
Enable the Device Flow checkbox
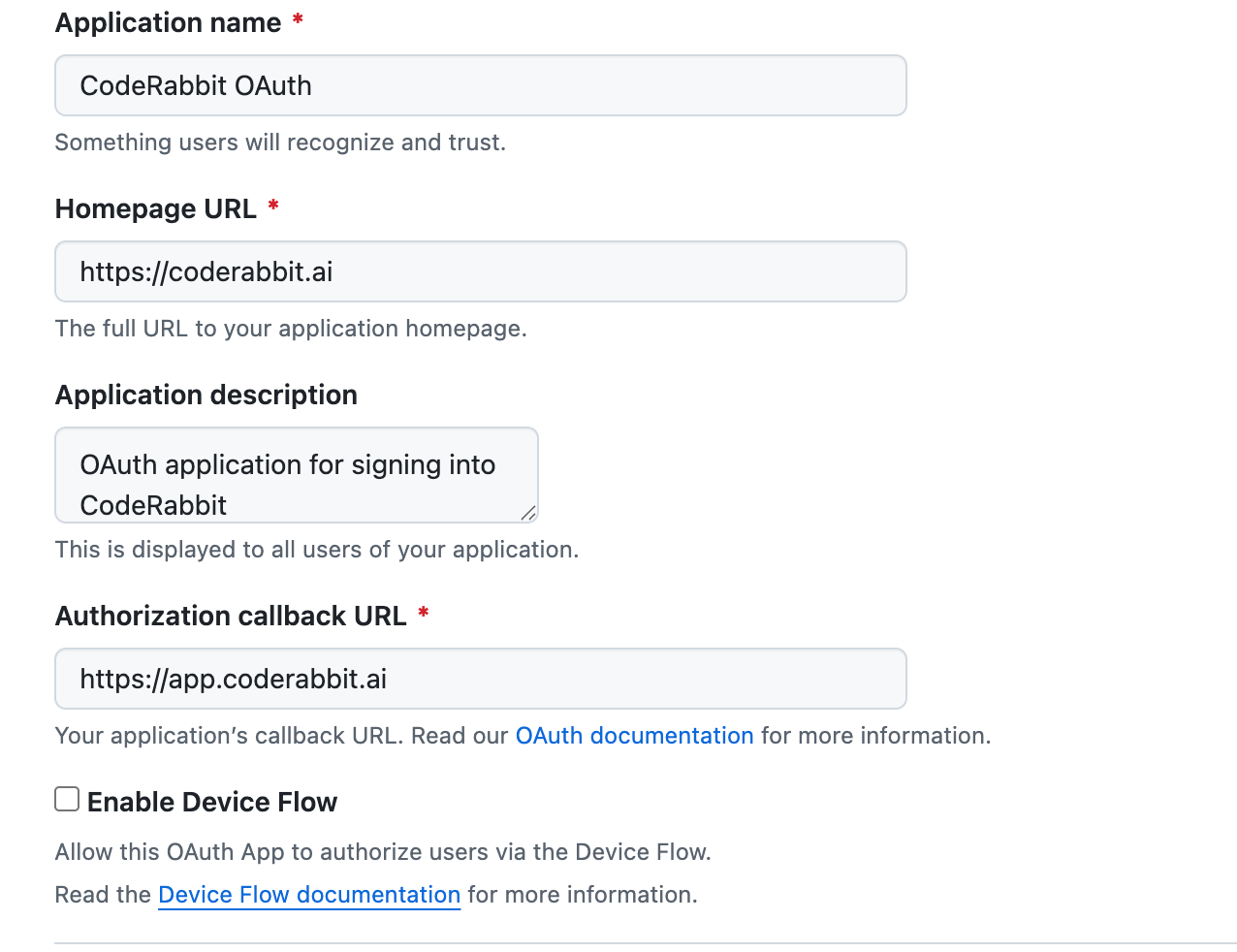pyautogui.click(x=67, y=800)
